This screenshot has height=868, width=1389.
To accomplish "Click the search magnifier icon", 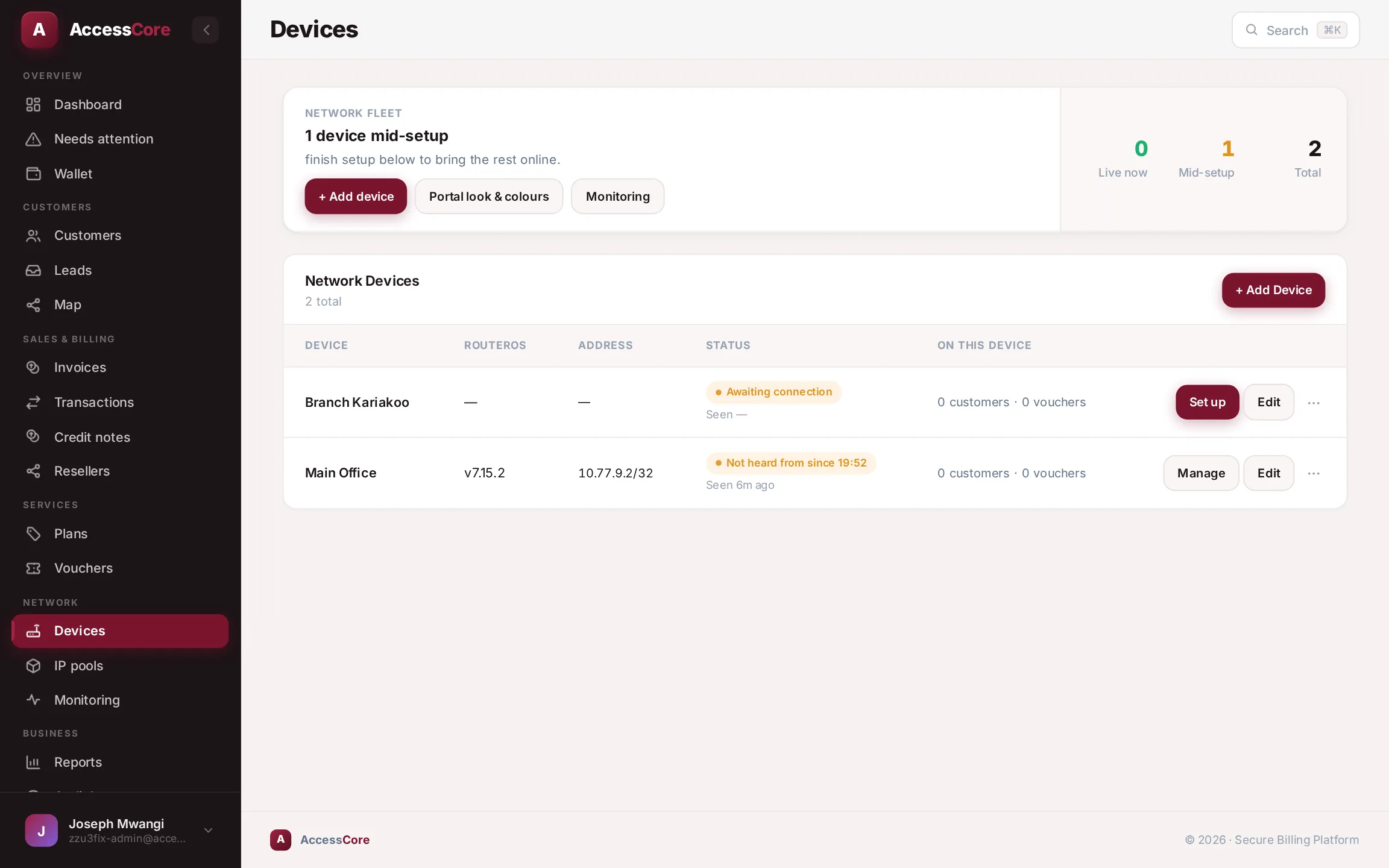I will pos(1252,30).
